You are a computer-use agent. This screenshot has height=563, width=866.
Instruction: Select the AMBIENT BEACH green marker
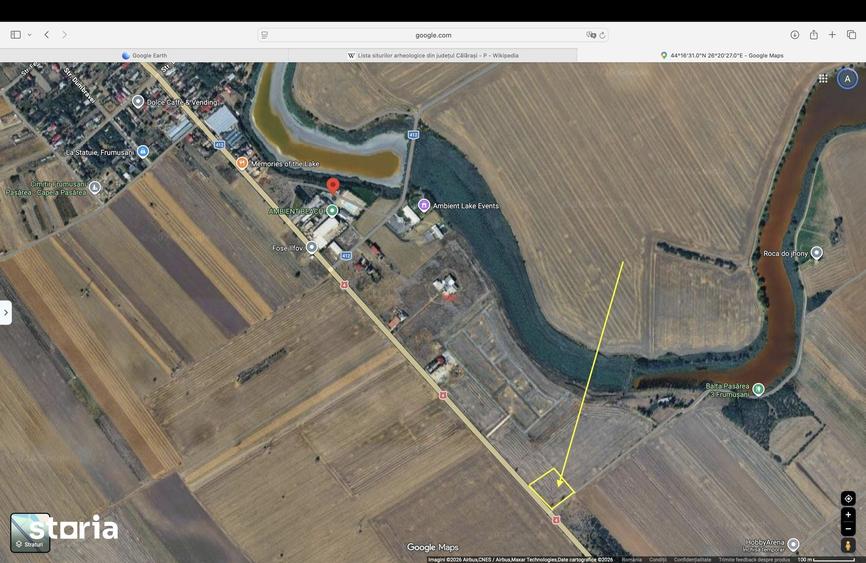332,211
